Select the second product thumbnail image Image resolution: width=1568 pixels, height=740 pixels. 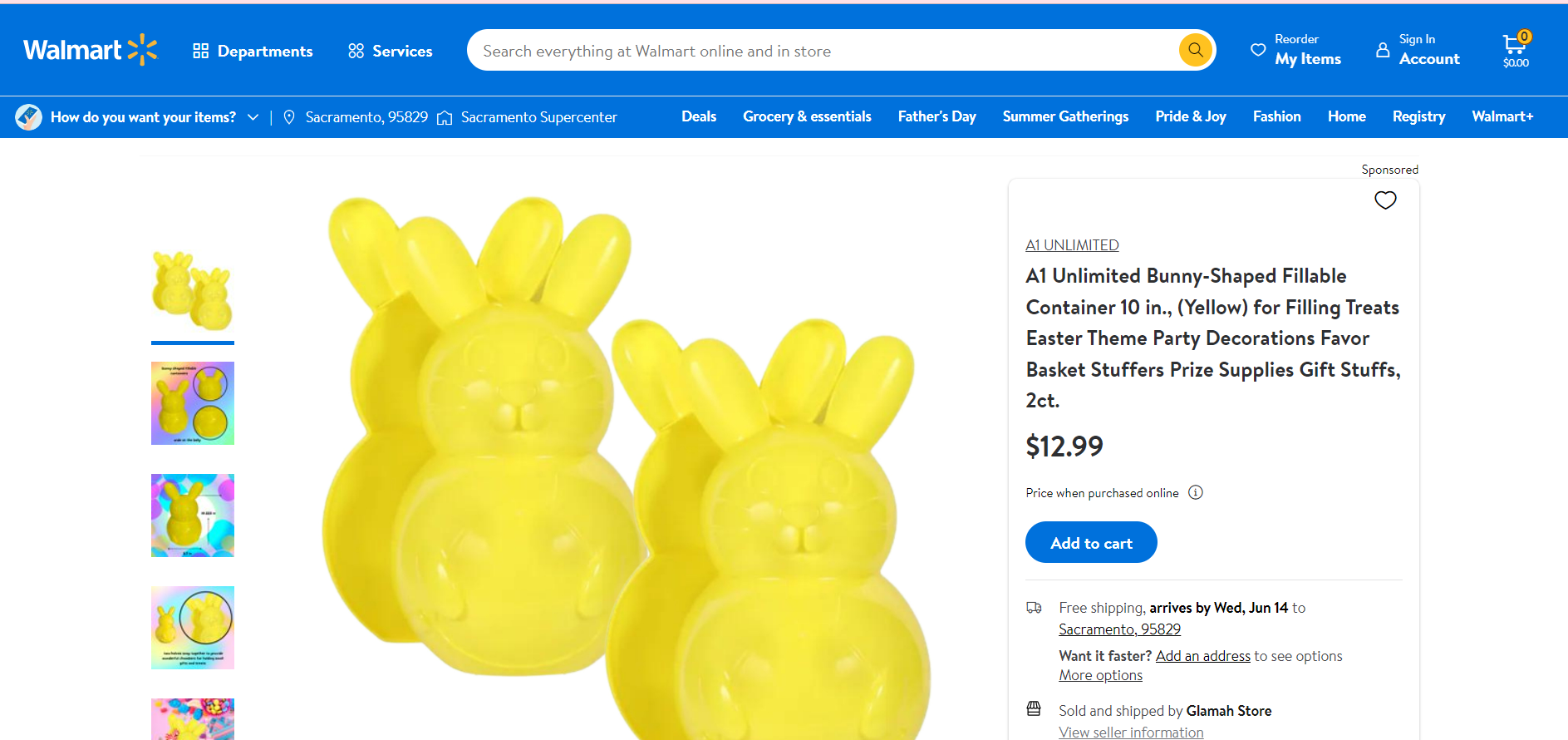point(193,403)
